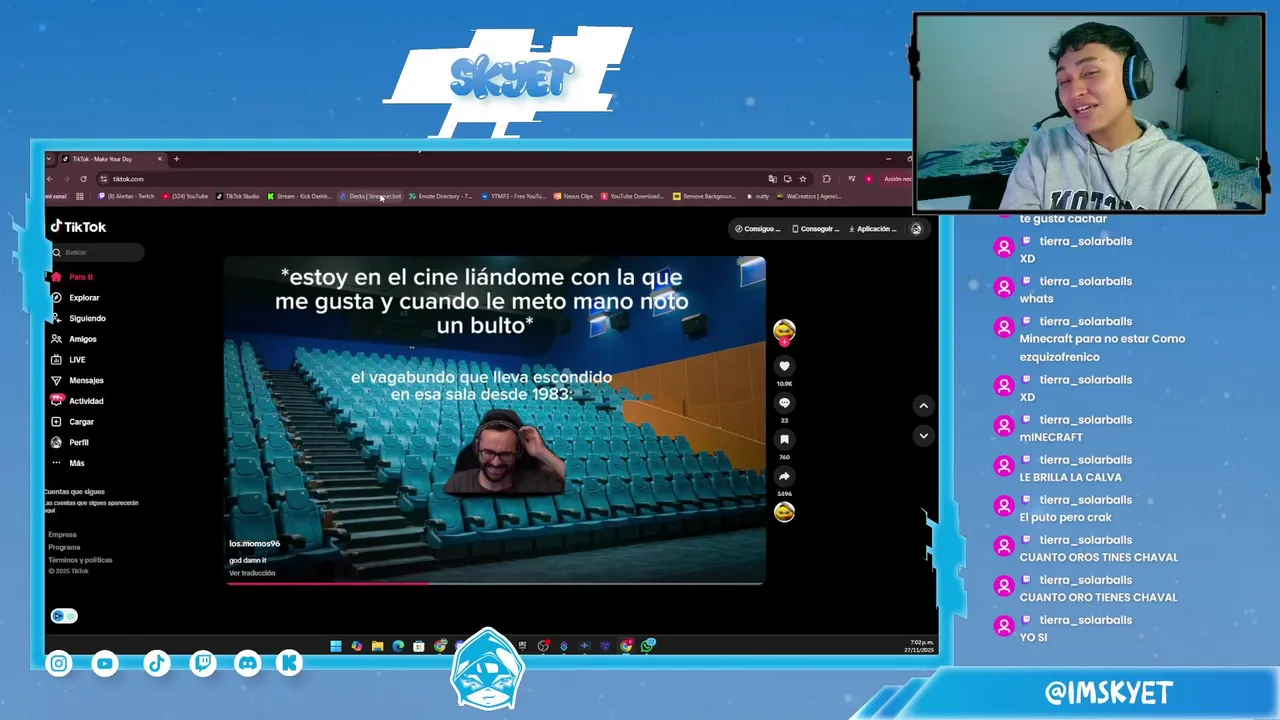Viewport: 1280px width, 720px height.
Task: Open the creator avatar above the like button
Action: 784,330
